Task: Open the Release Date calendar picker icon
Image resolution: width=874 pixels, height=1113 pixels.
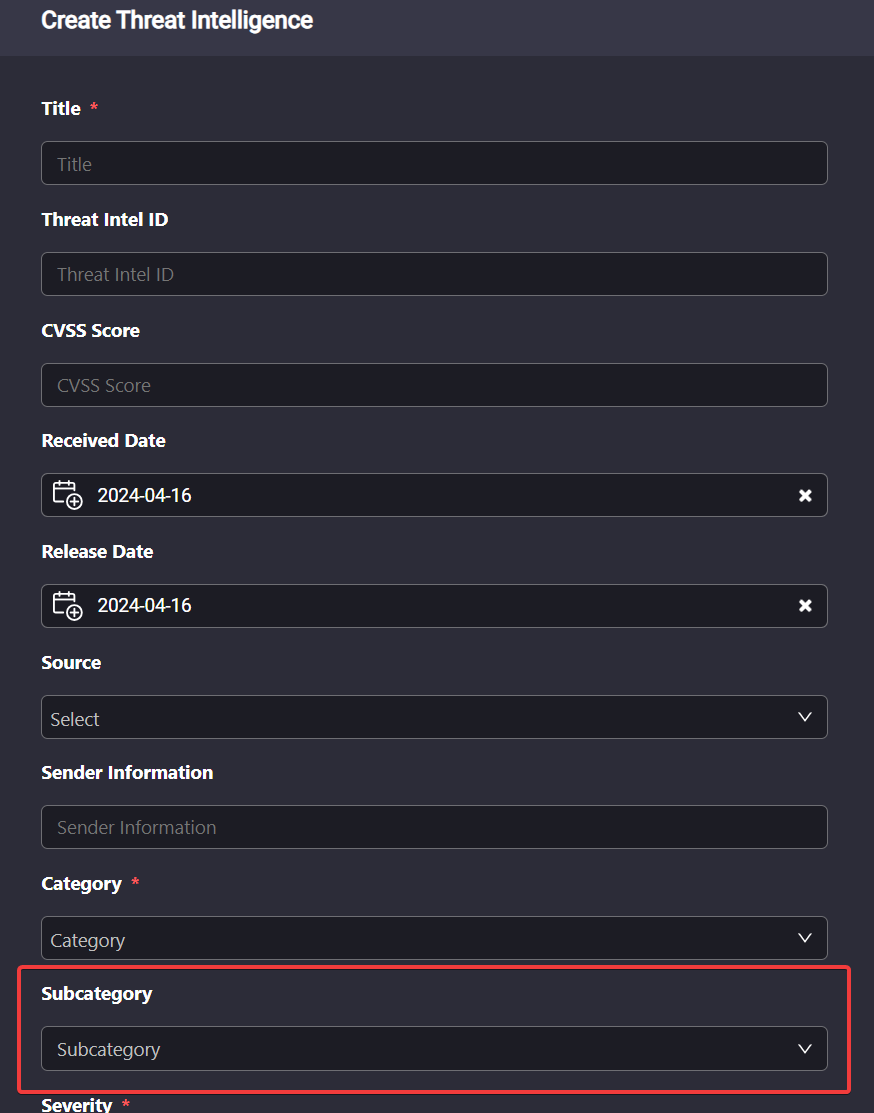Action: point(67,605)
